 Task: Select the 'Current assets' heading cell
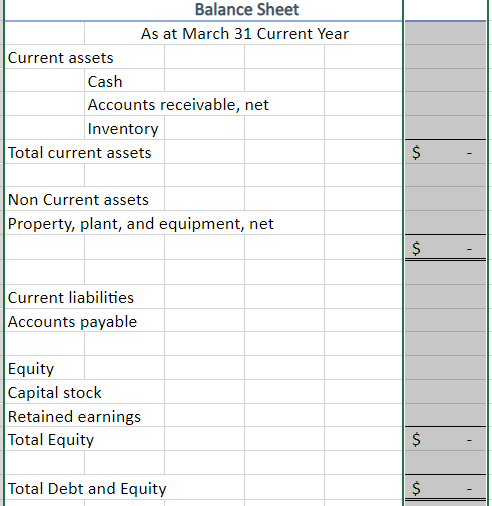(60, 58)
